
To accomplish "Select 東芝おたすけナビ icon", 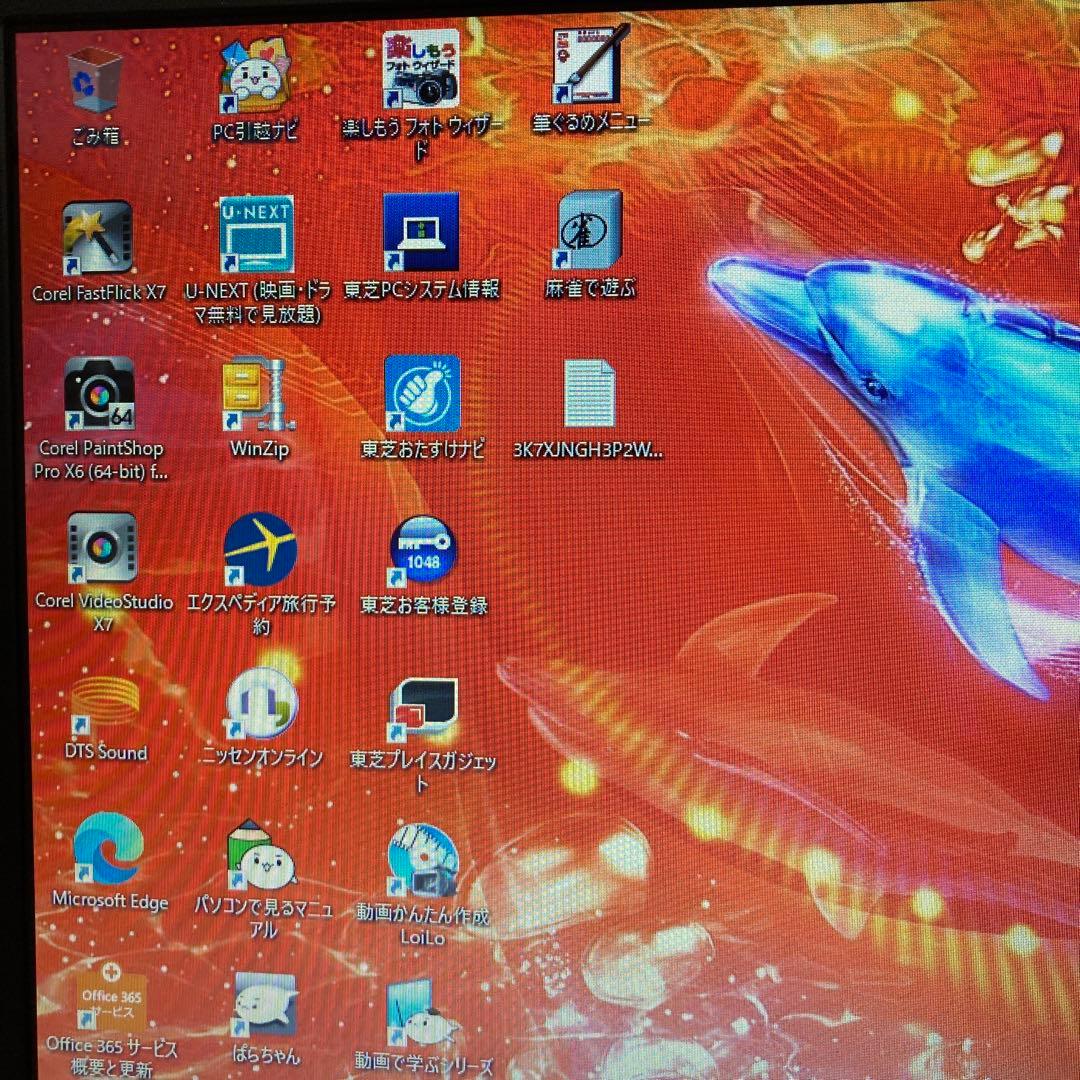I will (422, 394).
